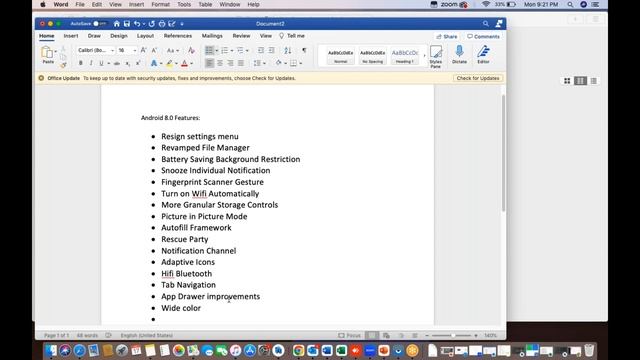Screen dimensions: 640x360
Task: Open shading color dropdown
Action: (x=285, y=63)
